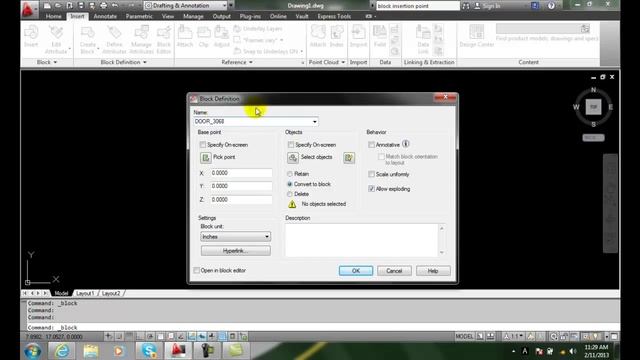Enable Base point Specify On-screen checkbox
This screenshot has width=640, height=360.
[203, 144]
